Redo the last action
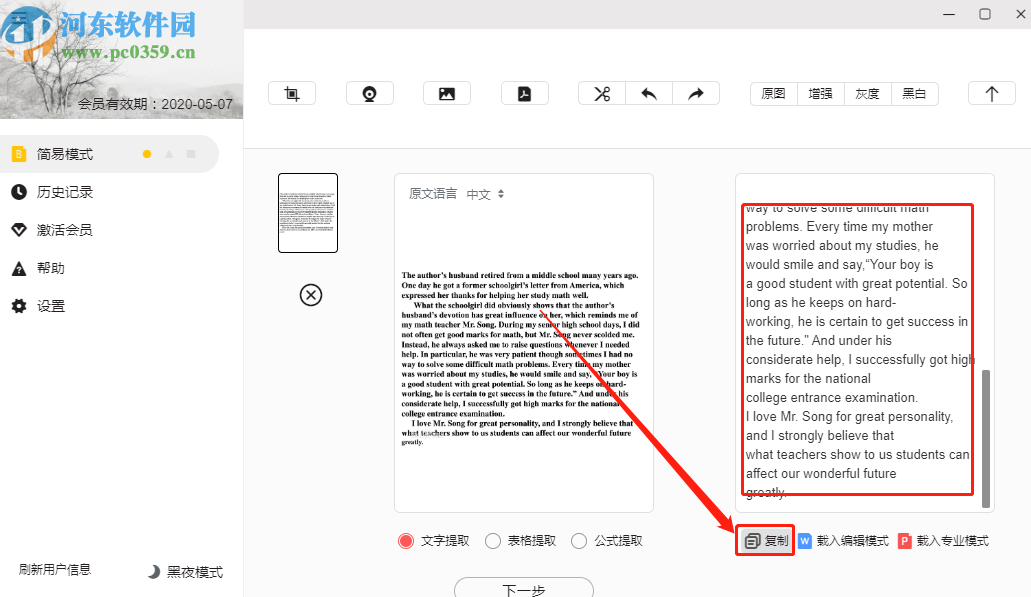Viewport: 1031px width, 597px height. [697, 92]
